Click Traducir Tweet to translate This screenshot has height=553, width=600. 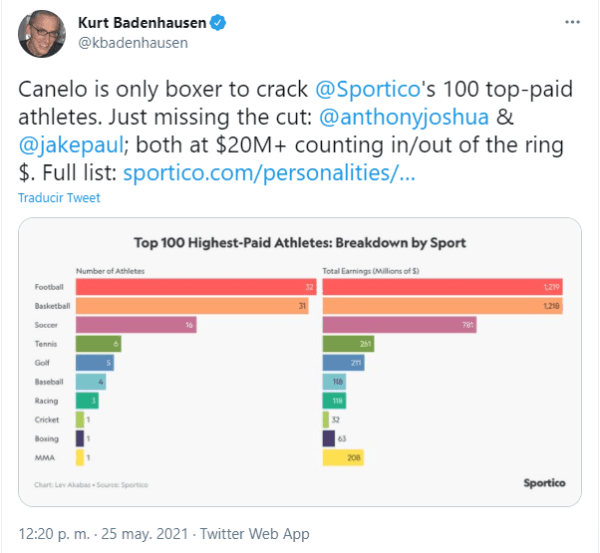pyautogui.click(x=59, y=198)
